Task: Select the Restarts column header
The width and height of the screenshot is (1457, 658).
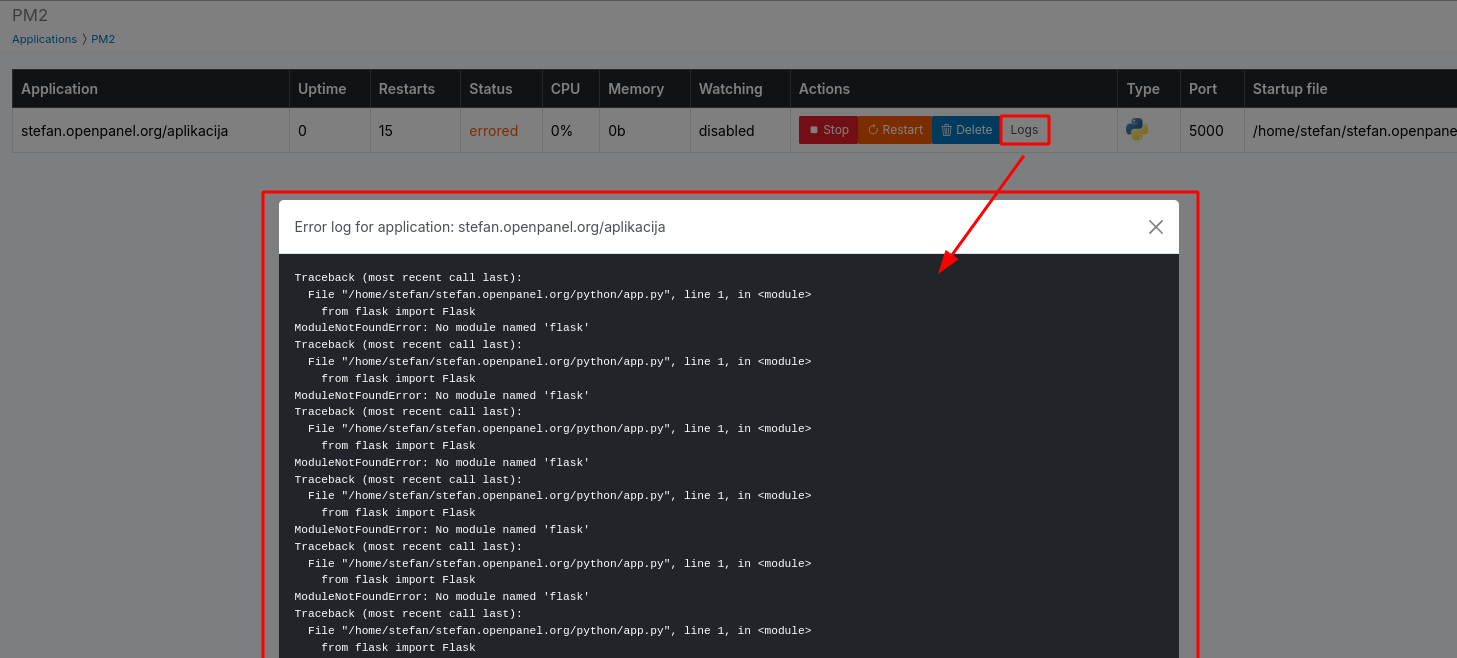Action: tap(415, 88)
